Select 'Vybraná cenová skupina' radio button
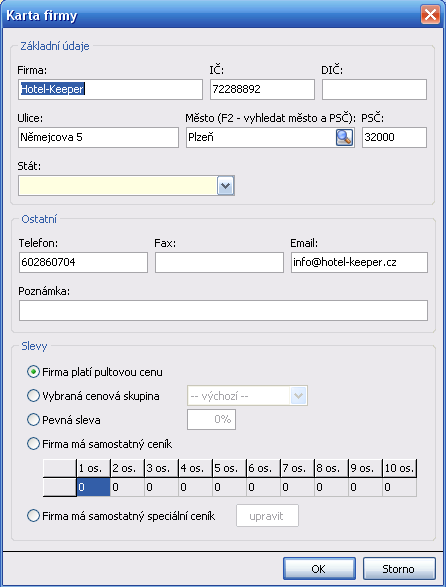446x587 pixels. pyautogui.click(x=33, y=396)
